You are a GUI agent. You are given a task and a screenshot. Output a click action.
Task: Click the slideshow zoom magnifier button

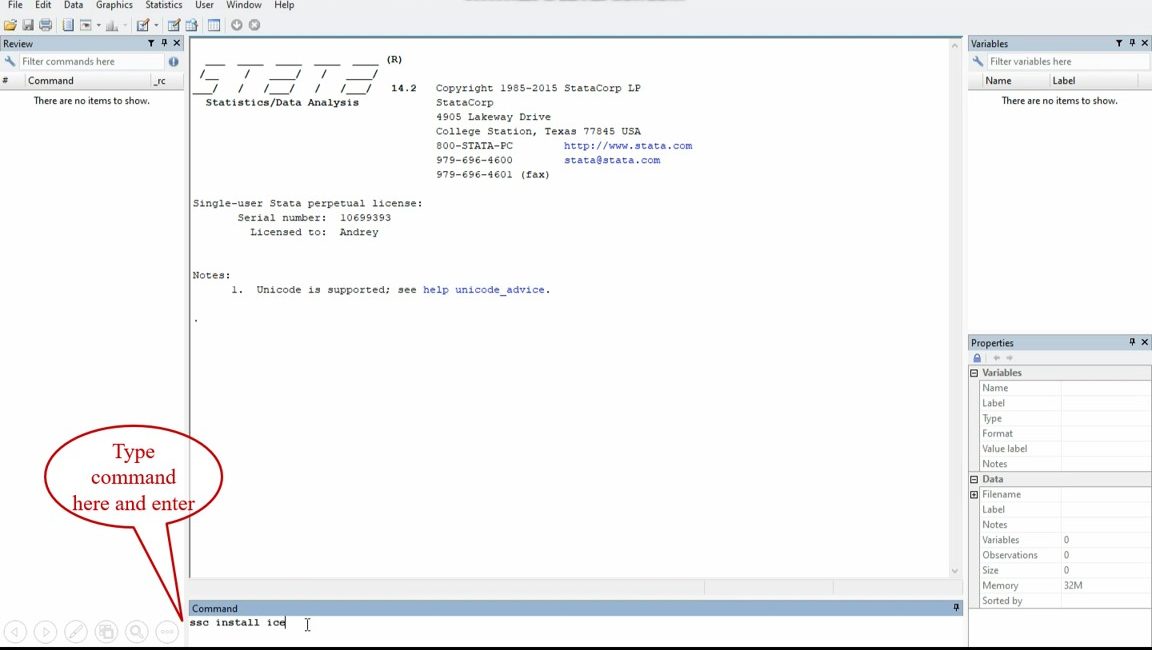click(137, 632)
